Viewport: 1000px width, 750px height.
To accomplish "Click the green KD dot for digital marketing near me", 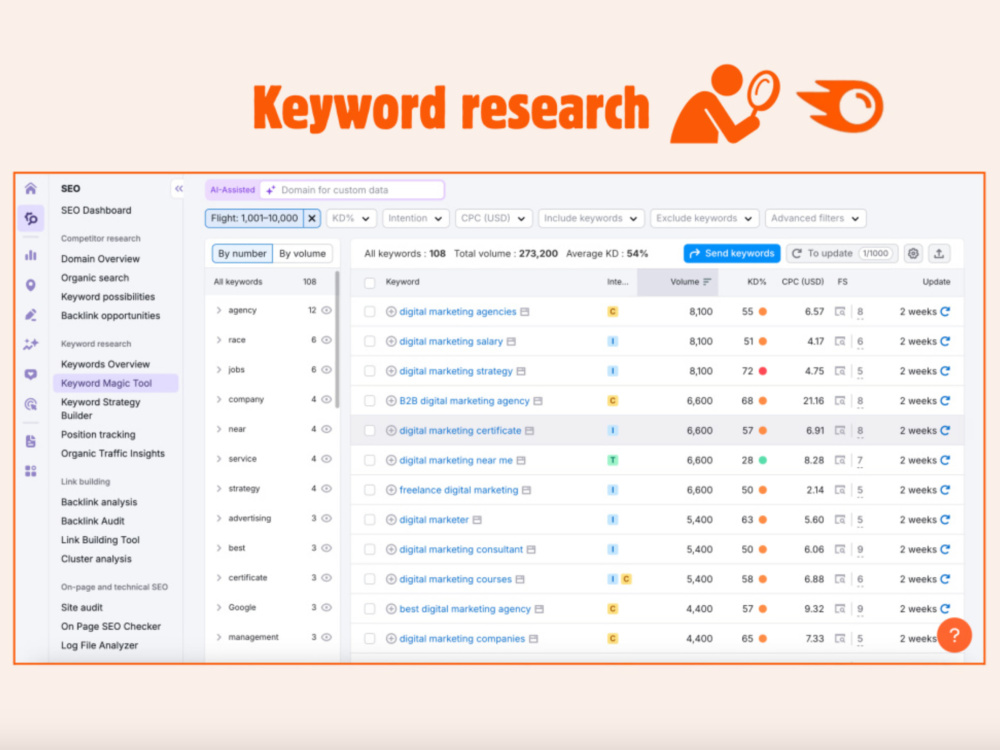I will pos(763,460).
